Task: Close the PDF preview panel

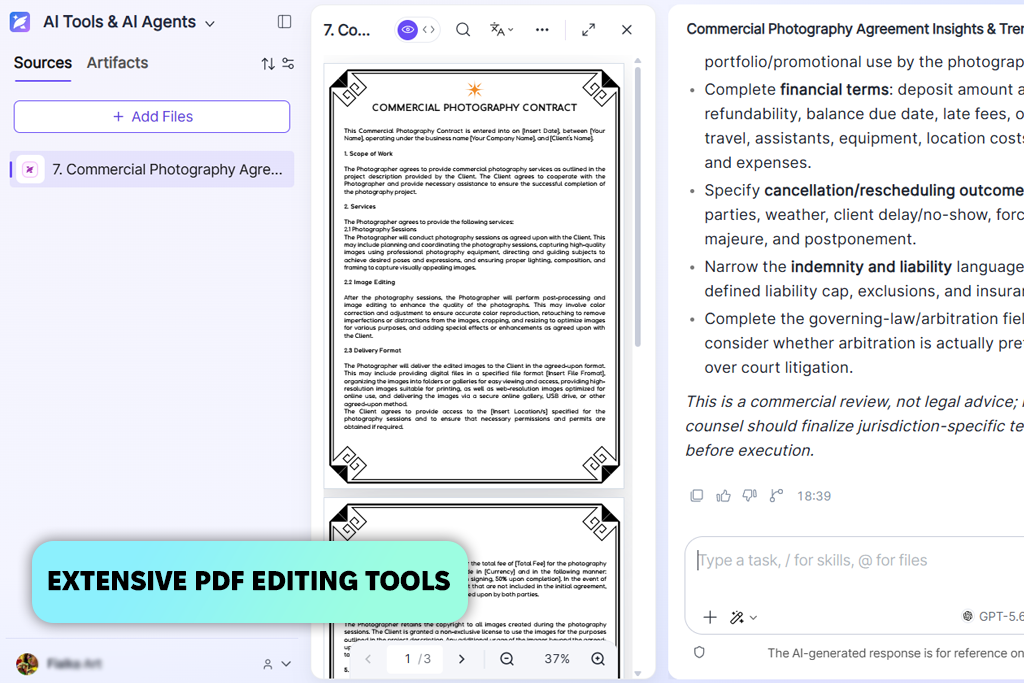Action: (x=627, y=29)
